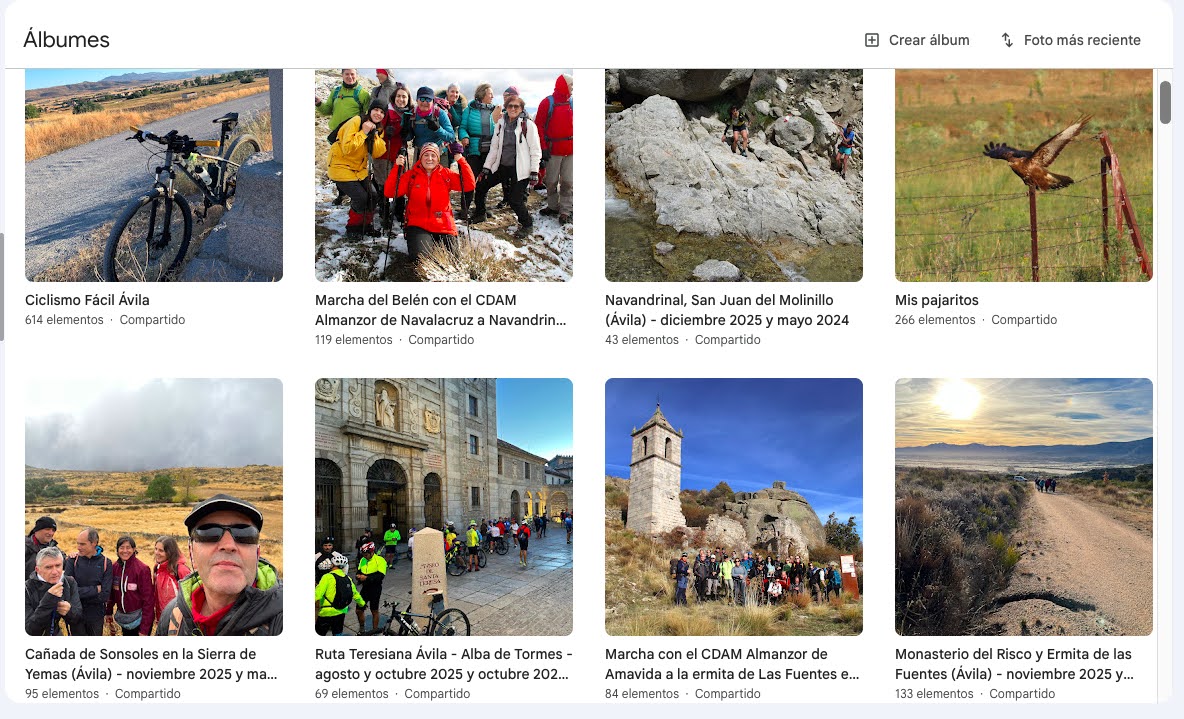The width and height of the screenshot is (1184, 719).
Task: Click the vertical scrollbar handle
Action: (1165, 102)
